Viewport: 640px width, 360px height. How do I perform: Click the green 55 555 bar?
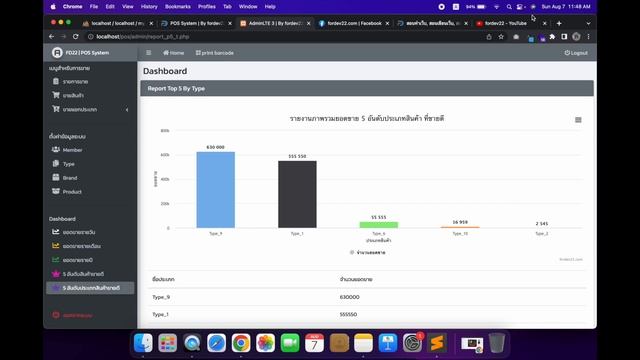[379, 224]
